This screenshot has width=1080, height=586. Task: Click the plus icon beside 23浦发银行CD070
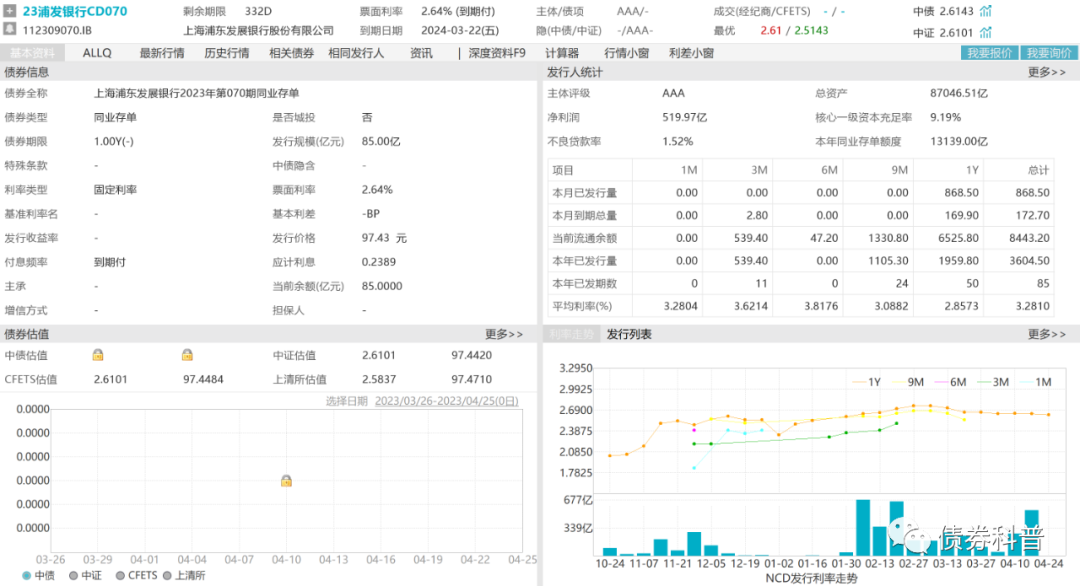(10, 11)
